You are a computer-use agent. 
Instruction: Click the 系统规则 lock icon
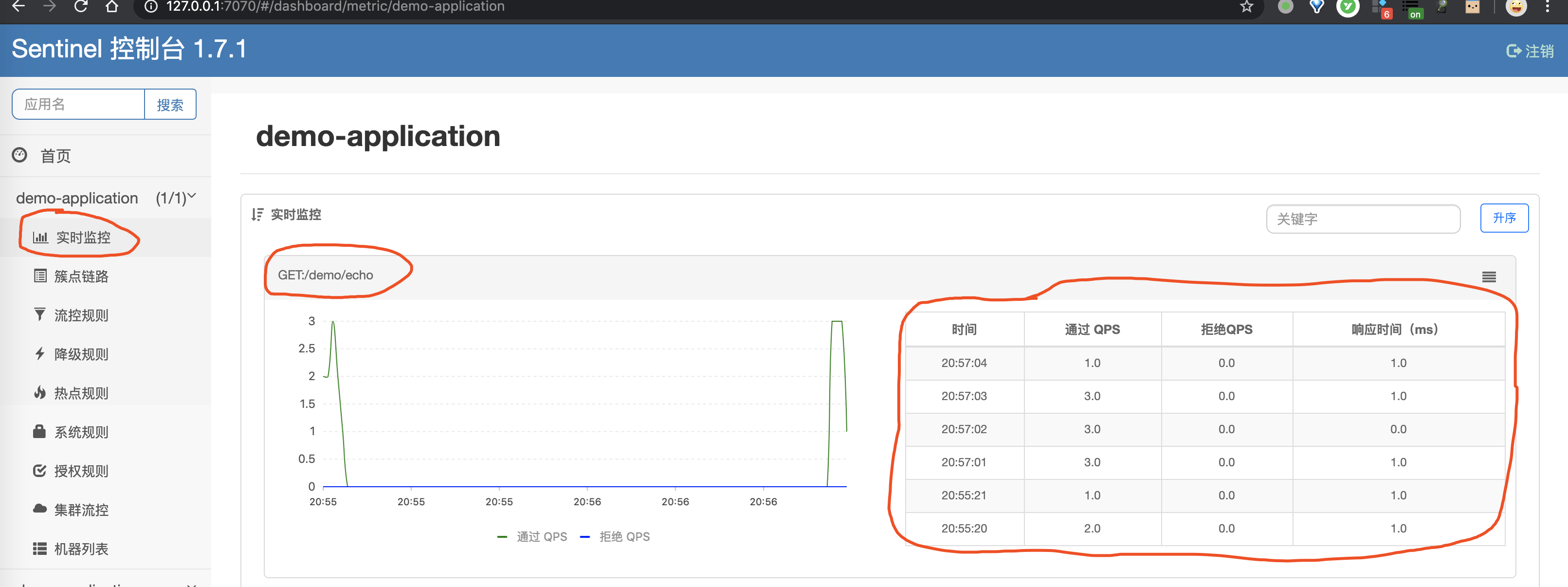pos(39,432)
